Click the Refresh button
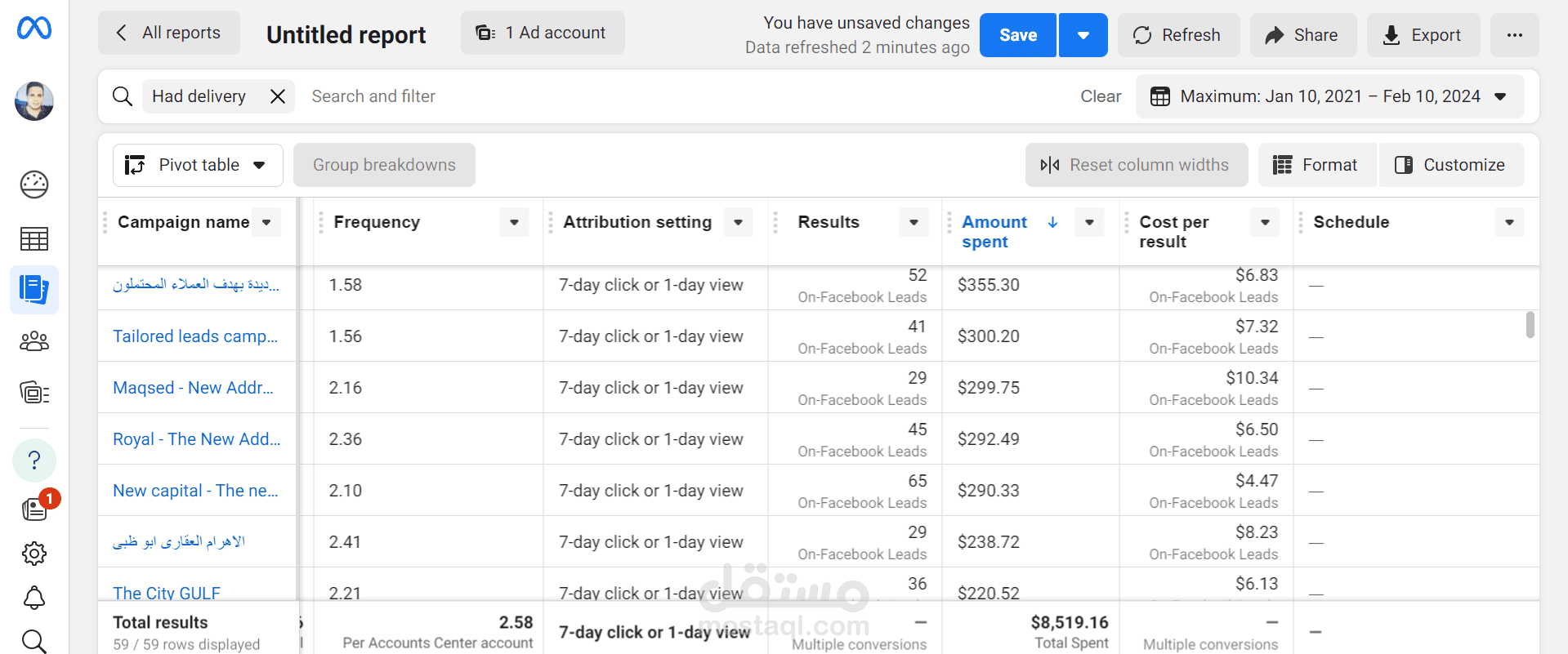The width and height of the screenshot is (1568, 654). [x=1178, y=35]
